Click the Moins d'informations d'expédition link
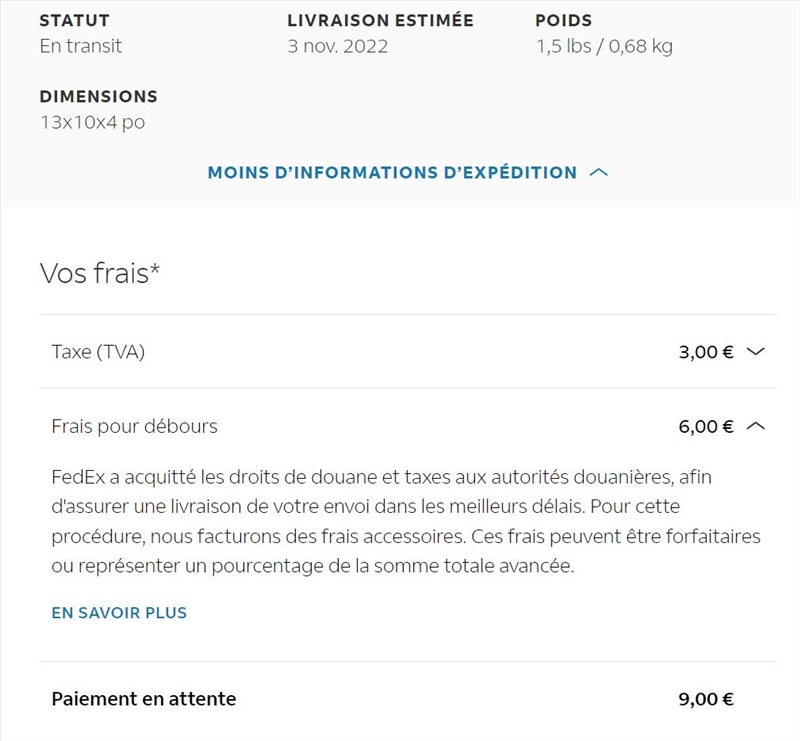800x741 pixels. [392, 172]
